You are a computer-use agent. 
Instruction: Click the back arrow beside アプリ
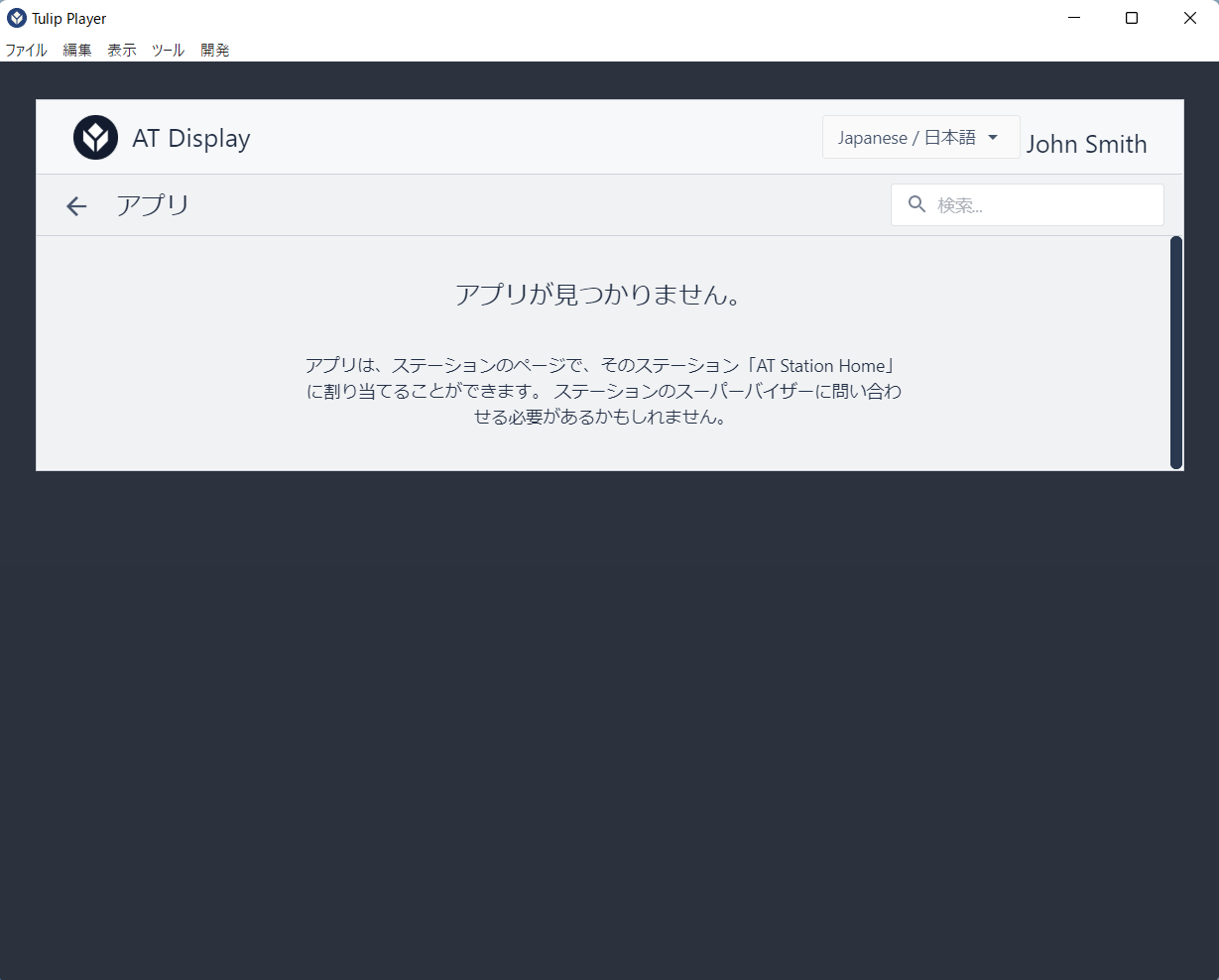click(76, 206)
